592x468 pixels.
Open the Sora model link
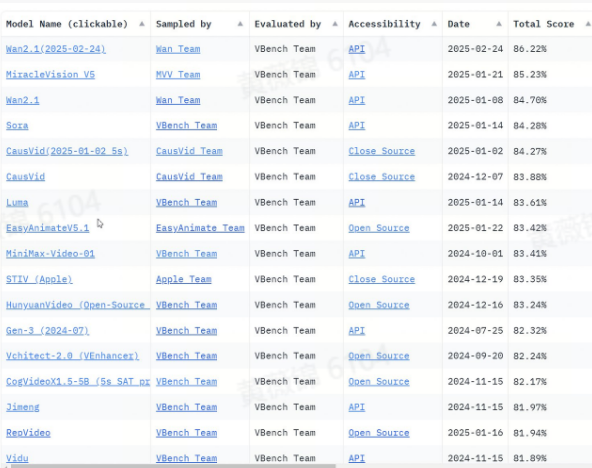tap(17, 126)
